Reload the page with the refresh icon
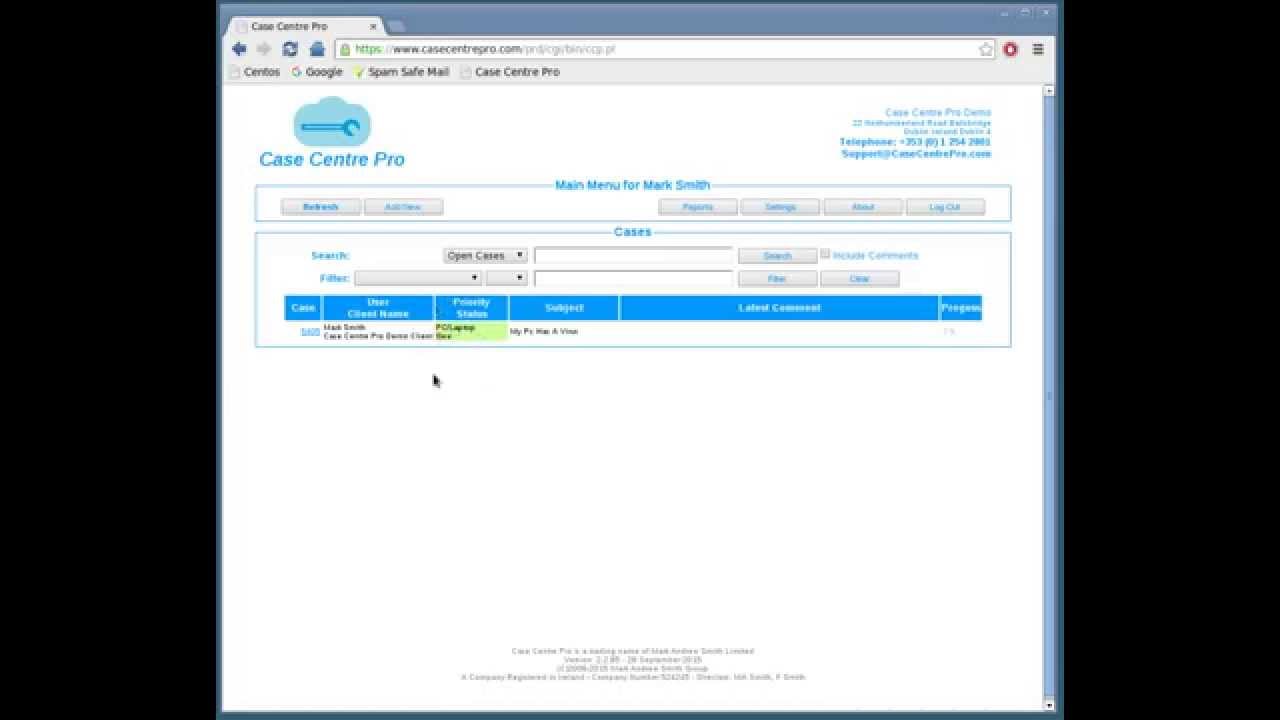1280x720 pixels. click(x=290, y=49)
